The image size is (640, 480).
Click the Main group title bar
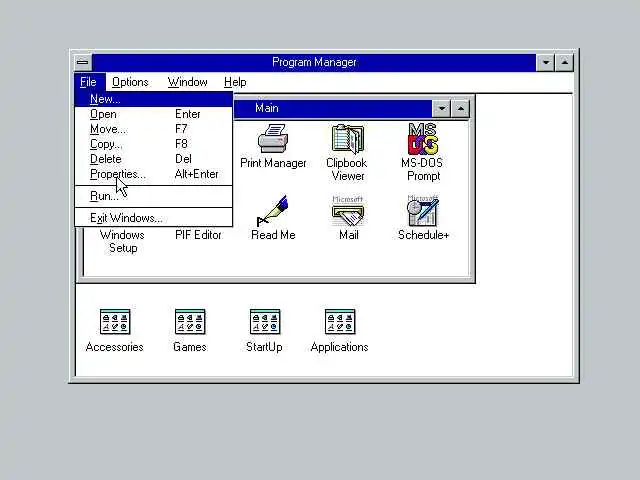[333, 109]
